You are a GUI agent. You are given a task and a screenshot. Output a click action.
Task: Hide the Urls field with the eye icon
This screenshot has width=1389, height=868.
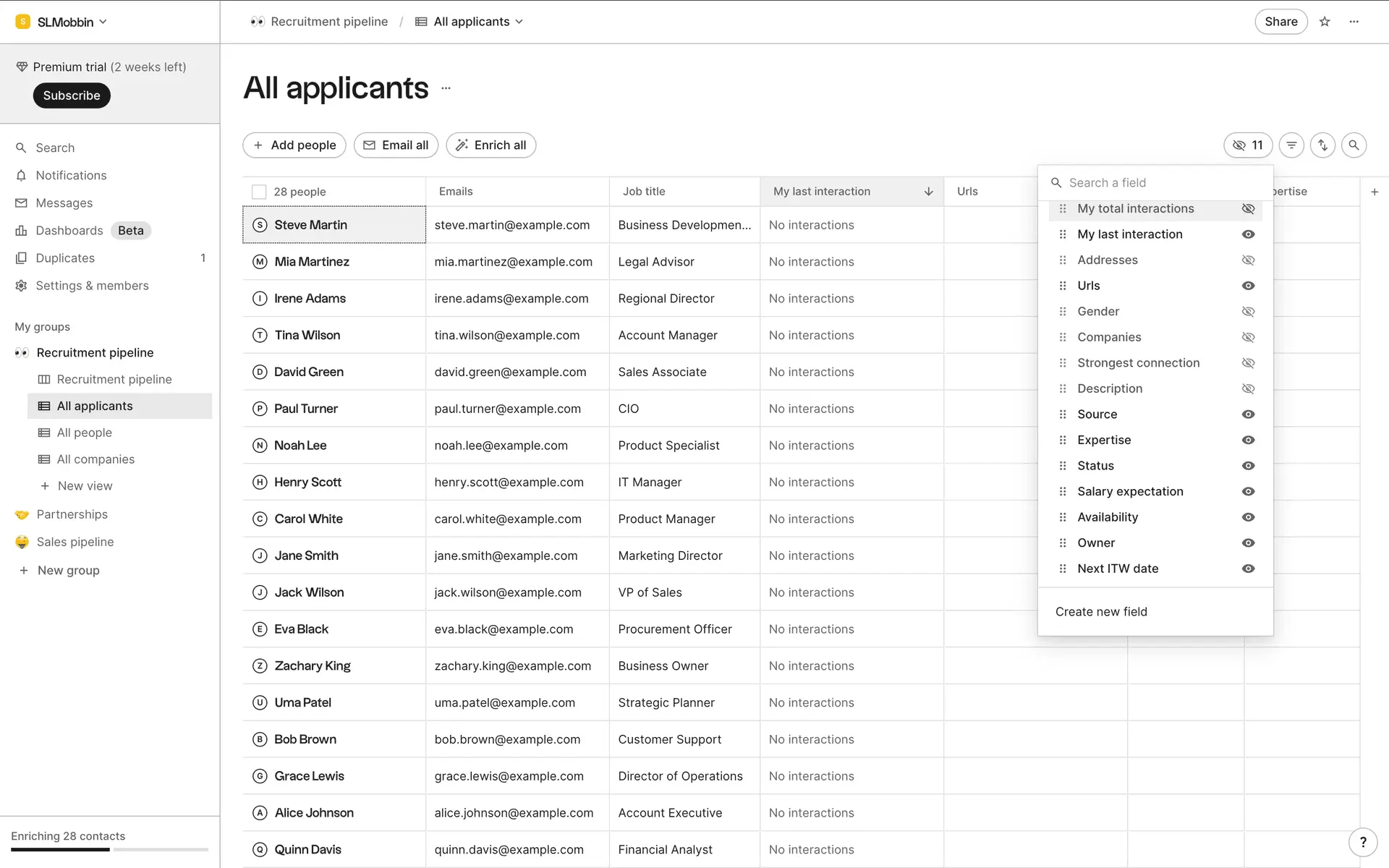click(x=1248, y=286)
